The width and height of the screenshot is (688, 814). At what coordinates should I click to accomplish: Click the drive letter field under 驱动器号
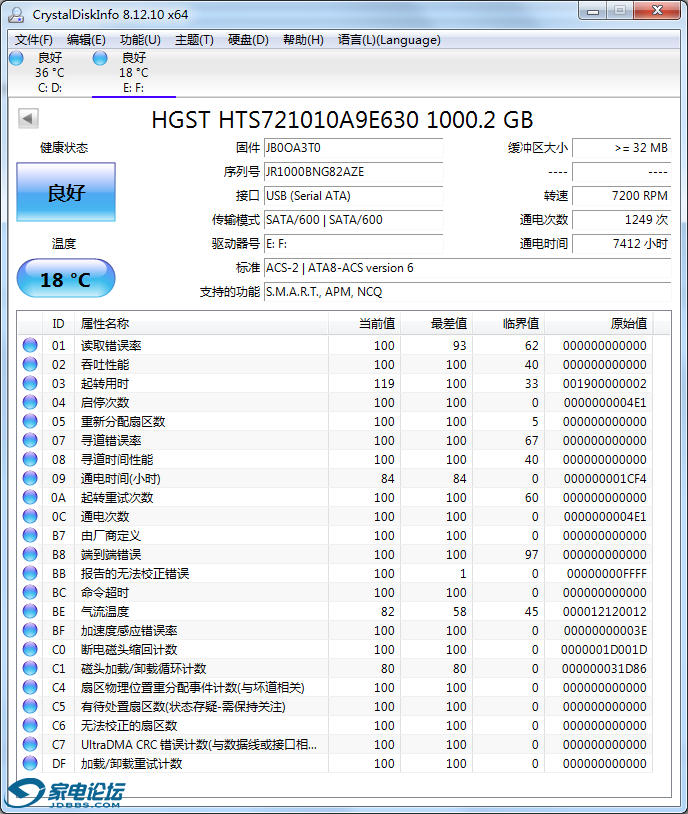[x=354, y=243]
